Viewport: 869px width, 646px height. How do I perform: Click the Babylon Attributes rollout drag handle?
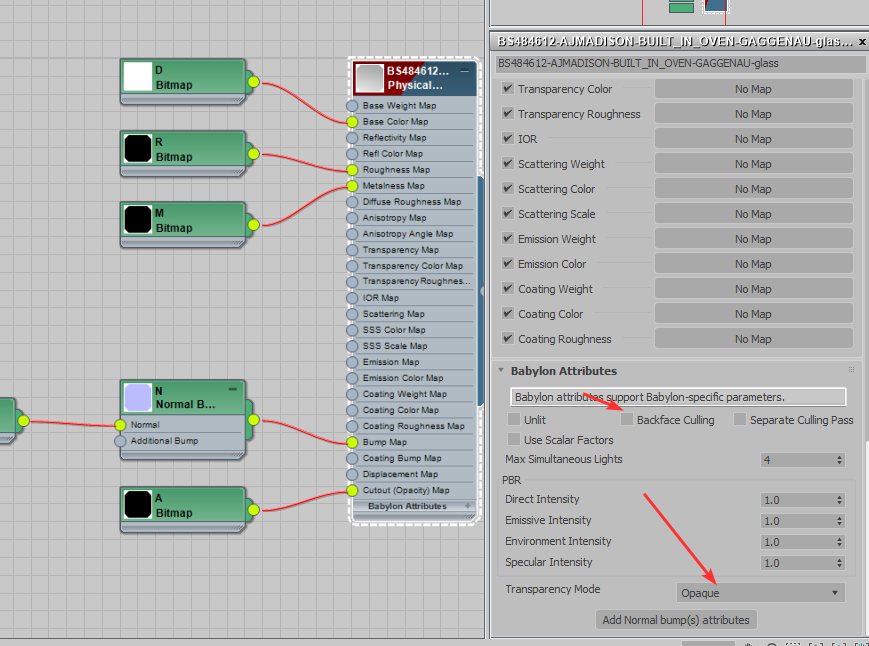[x=851, y=370]
